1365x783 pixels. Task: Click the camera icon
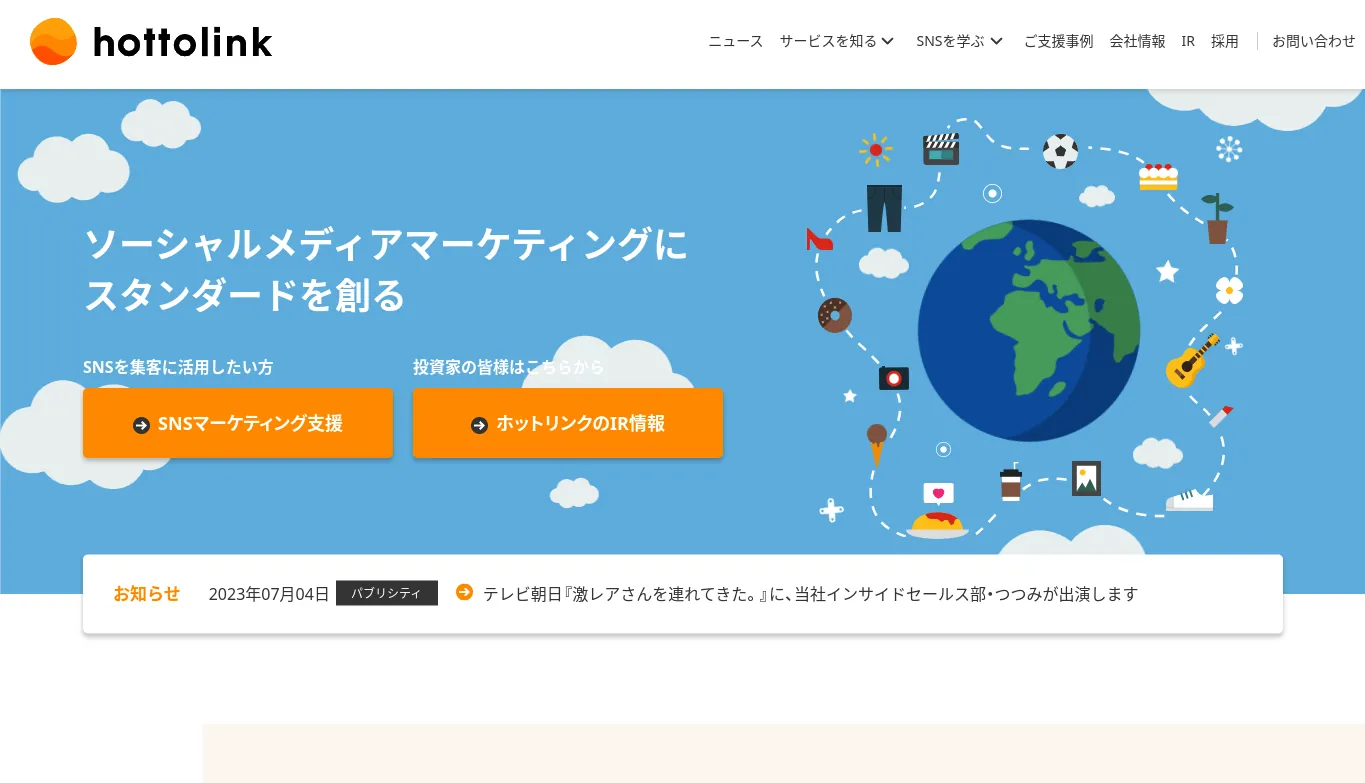pyautogui.click(x=894, y=377)
